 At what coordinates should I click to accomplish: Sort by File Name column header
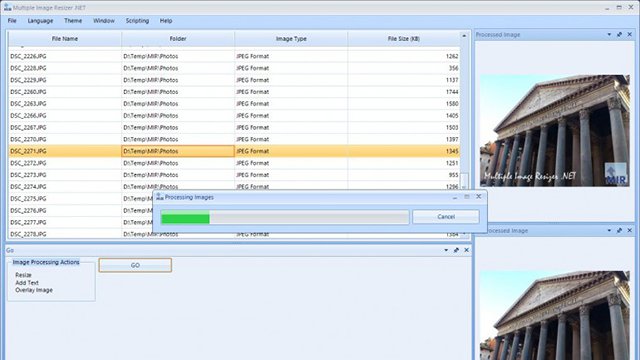pyautogui.click(x=64, y=39)
